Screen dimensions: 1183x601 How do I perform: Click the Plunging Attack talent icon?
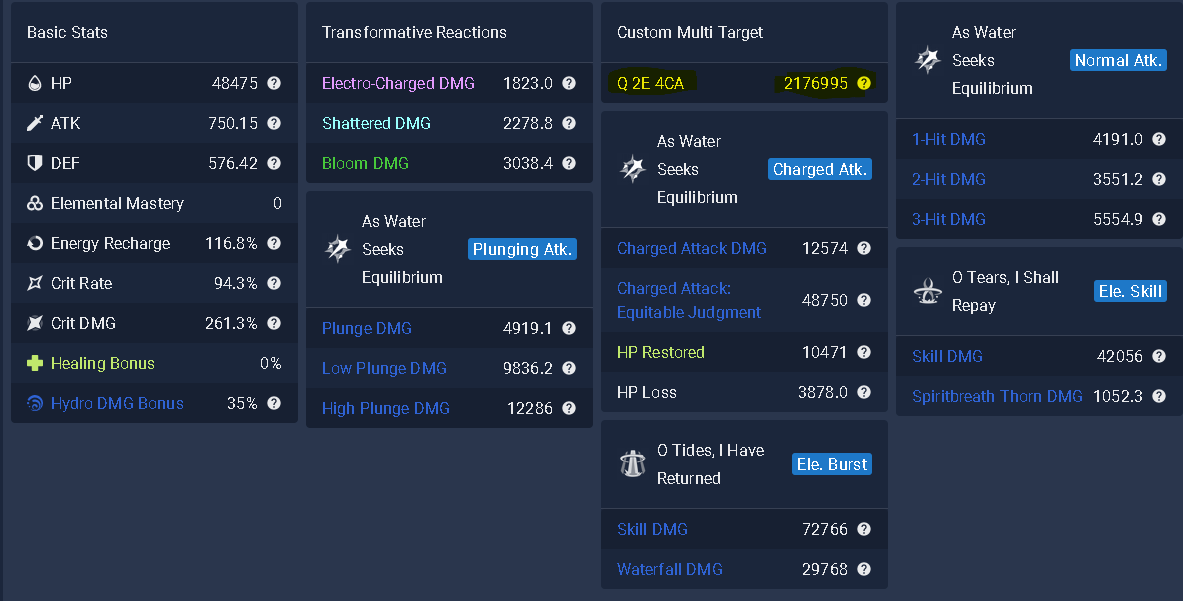(x=337, y=249)
